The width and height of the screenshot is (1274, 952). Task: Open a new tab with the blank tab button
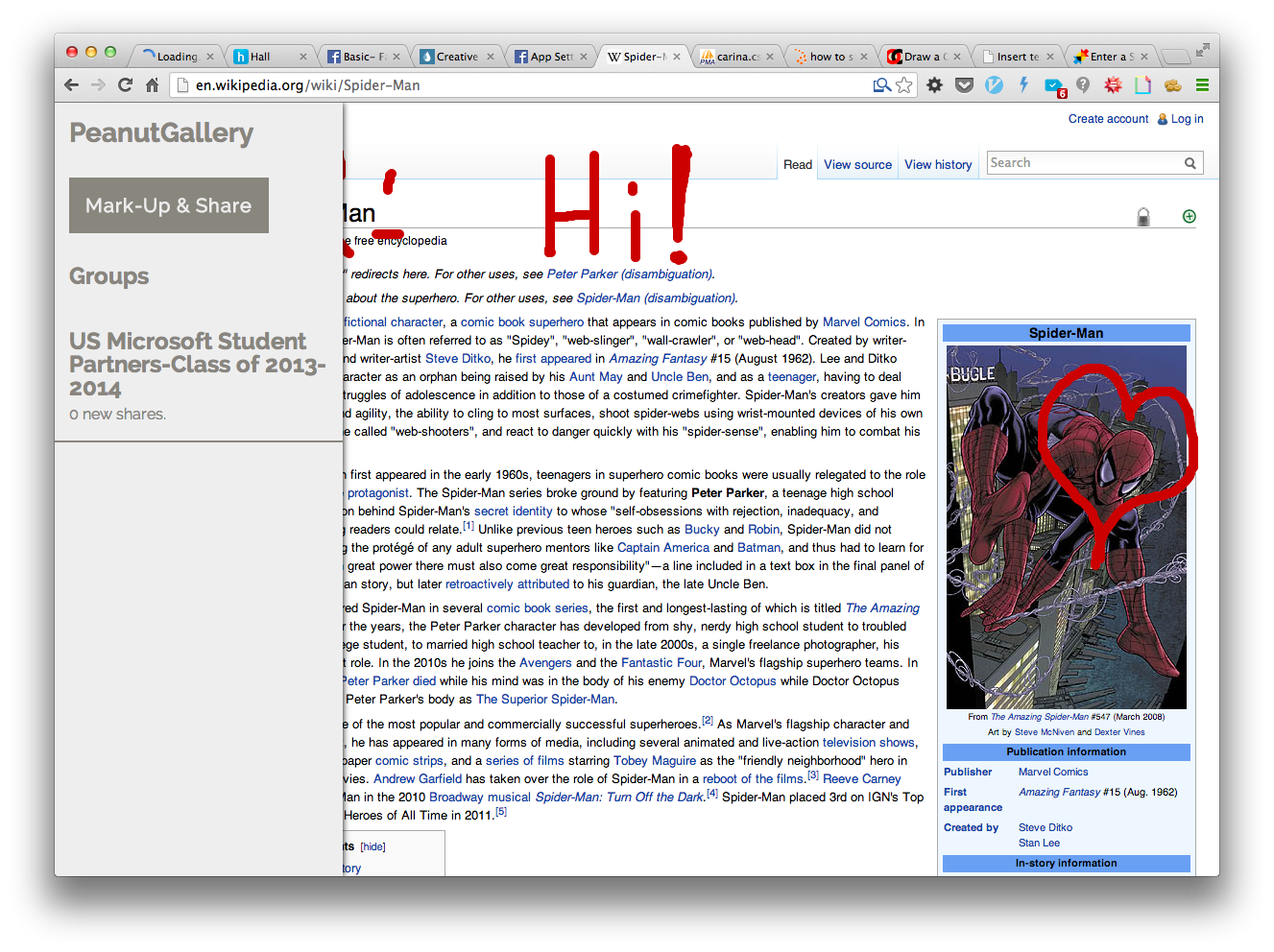tap(1175, 57)
